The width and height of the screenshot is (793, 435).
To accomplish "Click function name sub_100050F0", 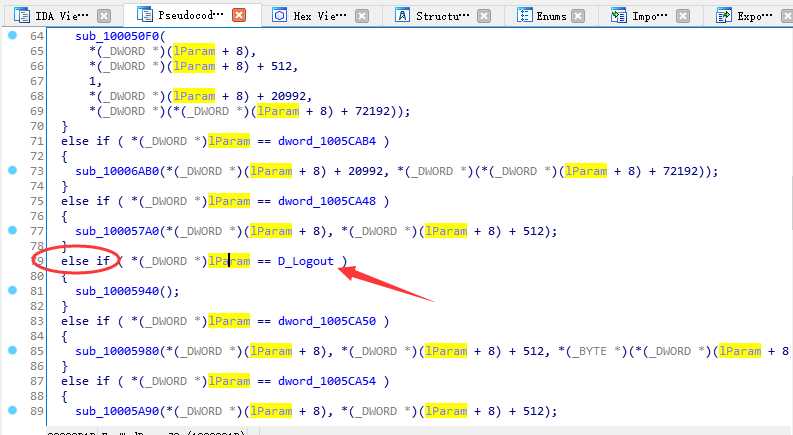I will coord(117,36).
